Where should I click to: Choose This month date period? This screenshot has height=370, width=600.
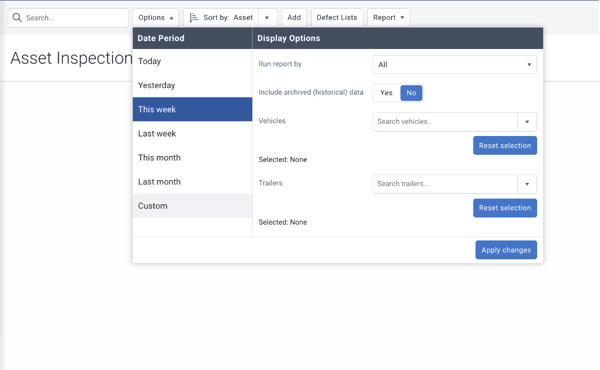[192, 158]
